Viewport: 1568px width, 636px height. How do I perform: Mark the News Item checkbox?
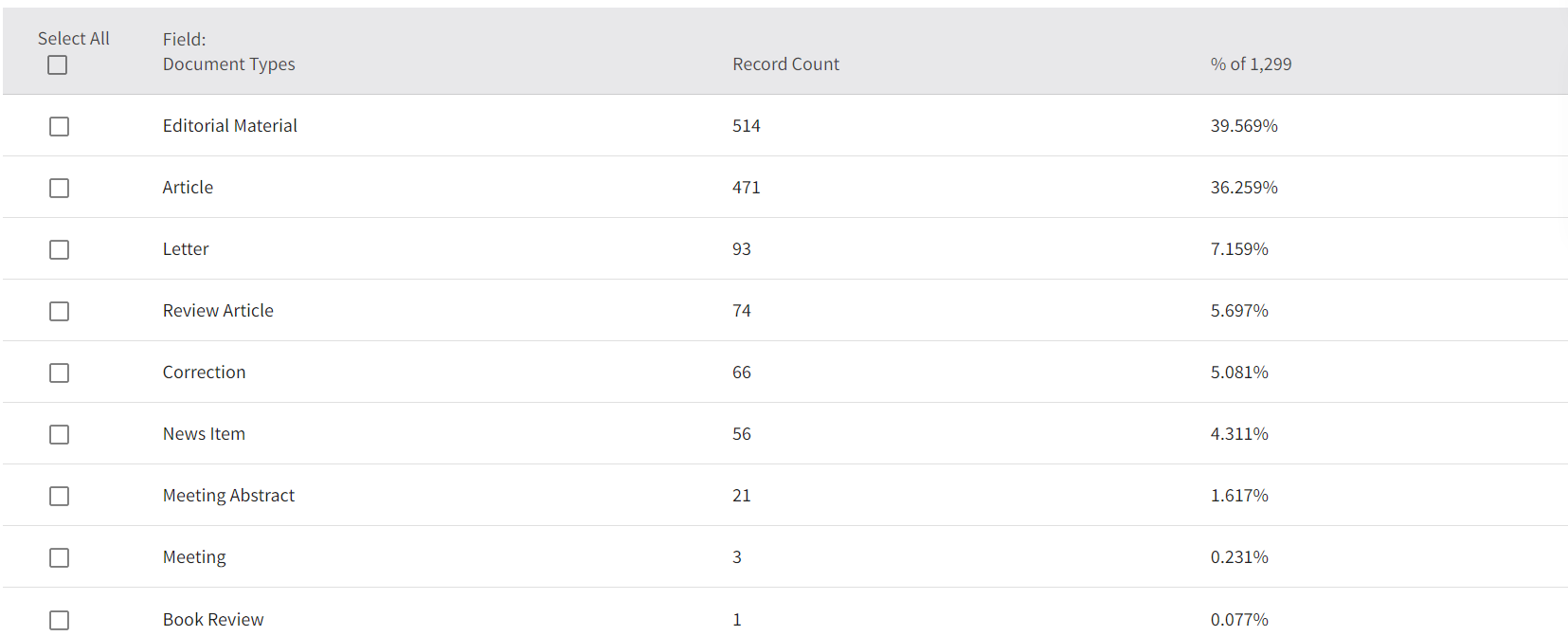(x=59, y=434)
